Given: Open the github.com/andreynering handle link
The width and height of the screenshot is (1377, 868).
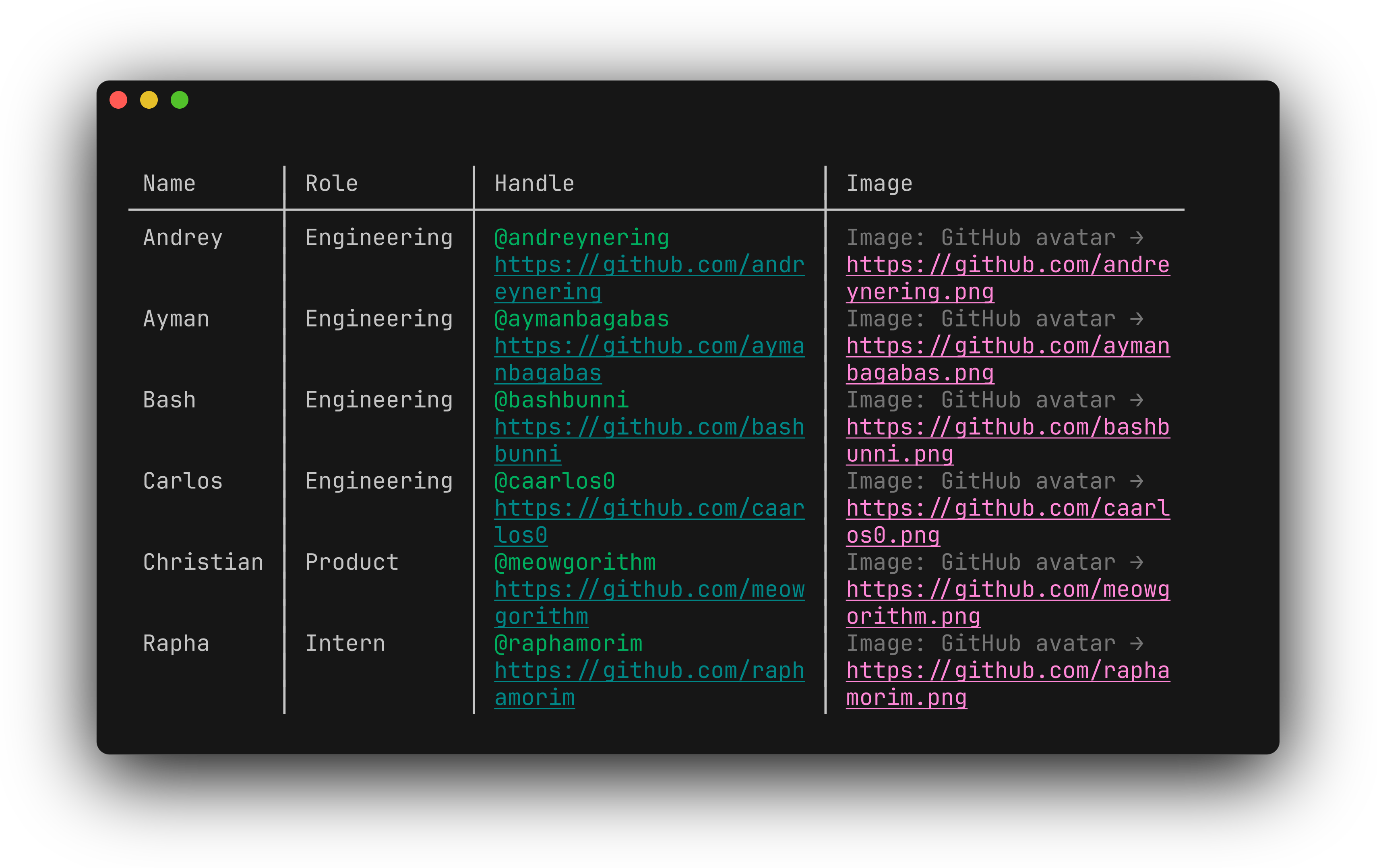Looking at the screenshot, I should click(x=649, y=279).
